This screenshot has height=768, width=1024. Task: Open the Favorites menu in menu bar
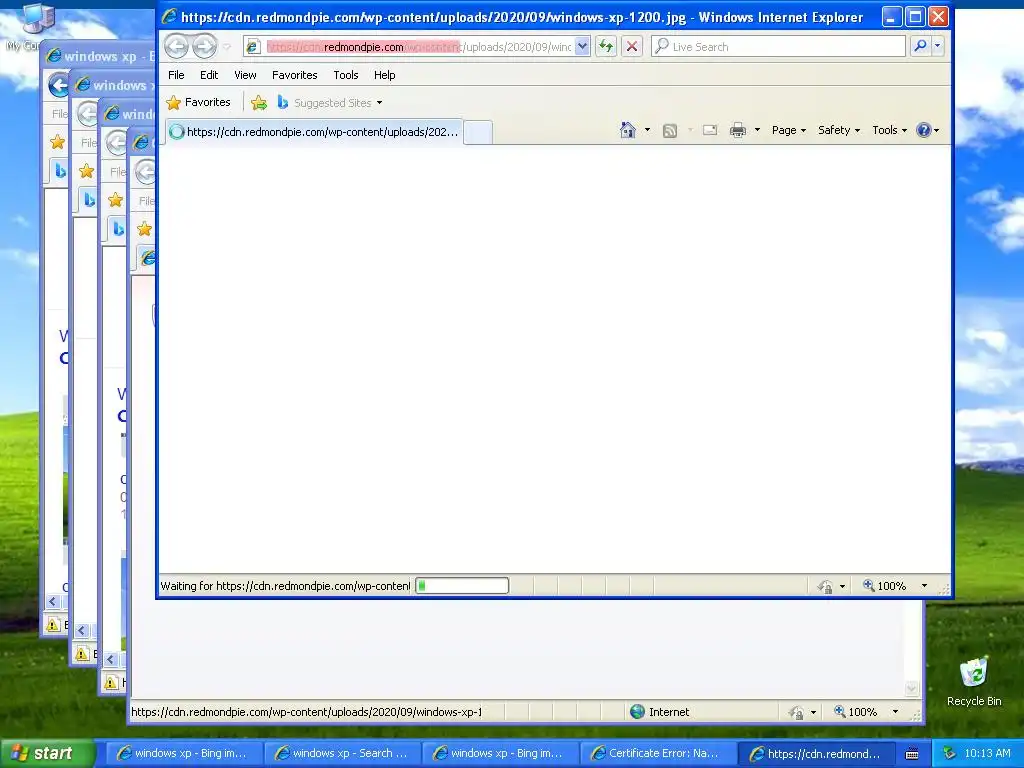click(295, 75)
